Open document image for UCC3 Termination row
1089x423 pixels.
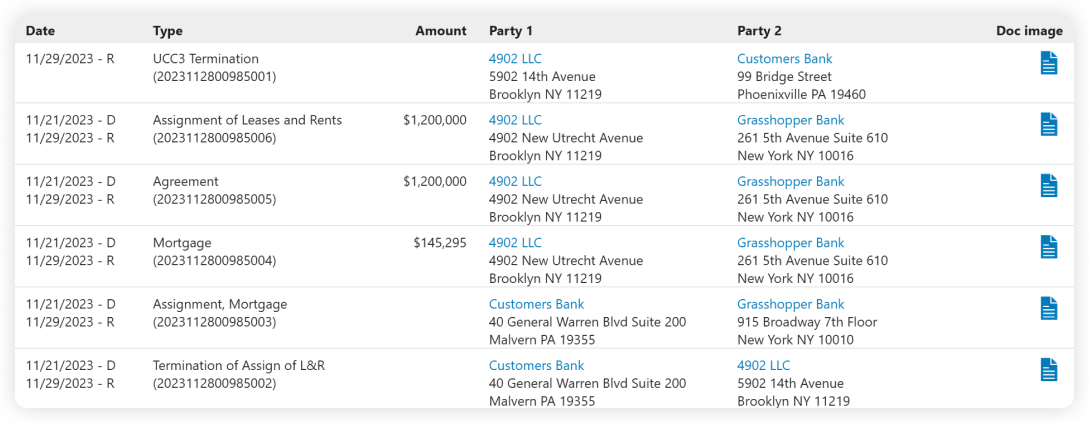(x=1048, y=63)
